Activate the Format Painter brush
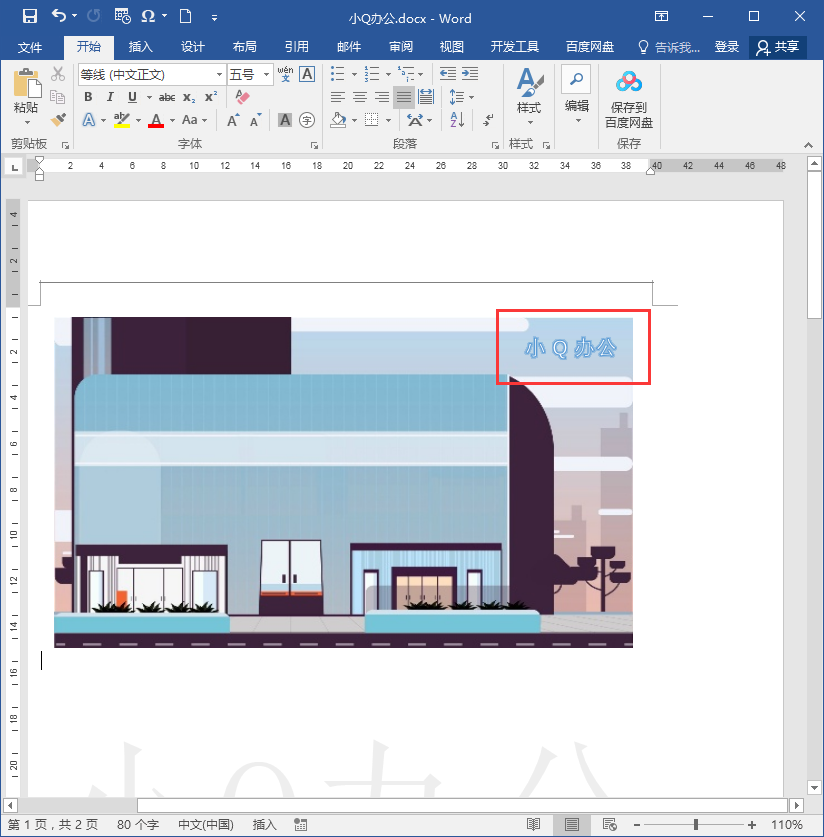 click(58, 120)
